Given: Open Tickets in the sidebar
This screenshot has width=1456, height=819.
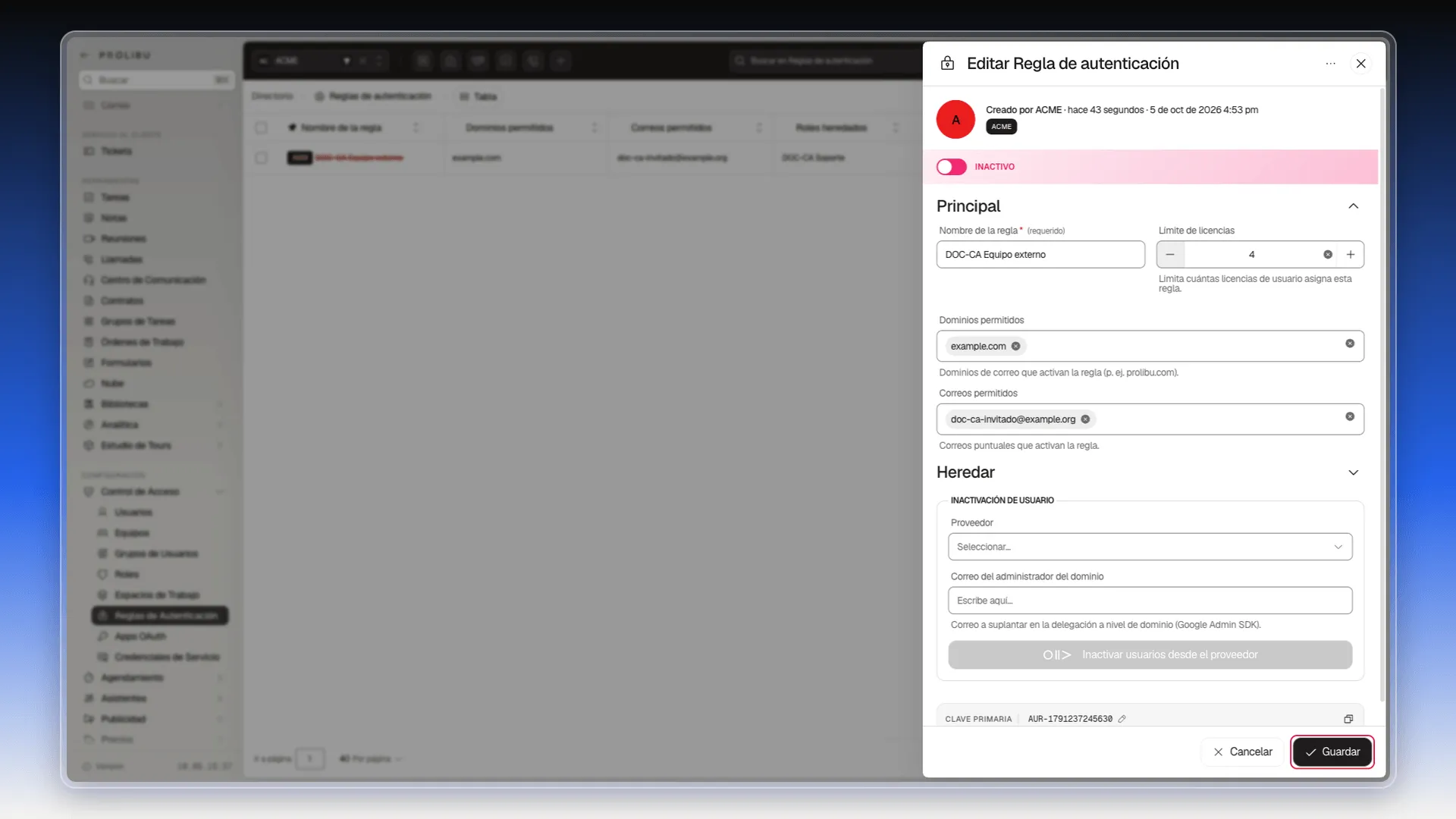Looking at the screenshot, I should [116, 152].
